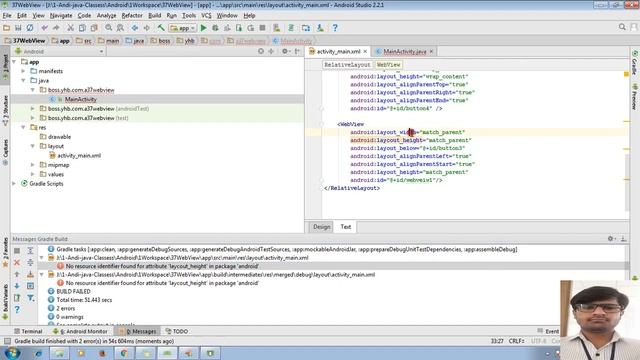This screenshot has width=640, height=360.
Task: Collapse the res folder
Action: pos(24,127)
